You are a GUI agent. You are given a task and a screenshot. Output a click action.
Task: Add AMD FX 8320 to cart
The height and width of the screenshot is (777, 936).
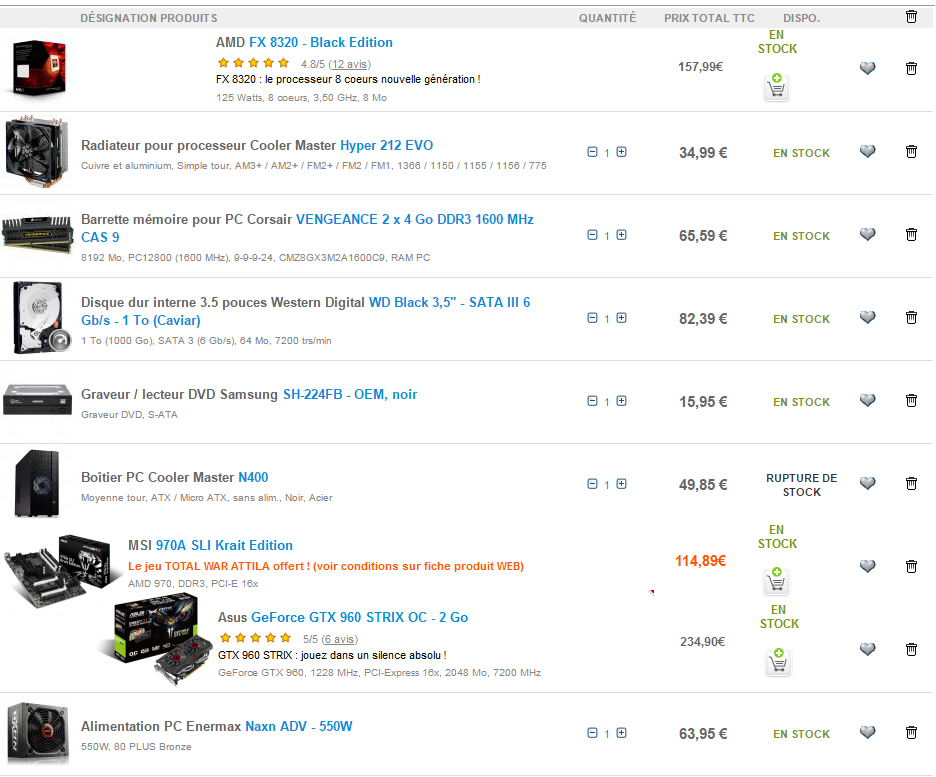tap(777, 88)
